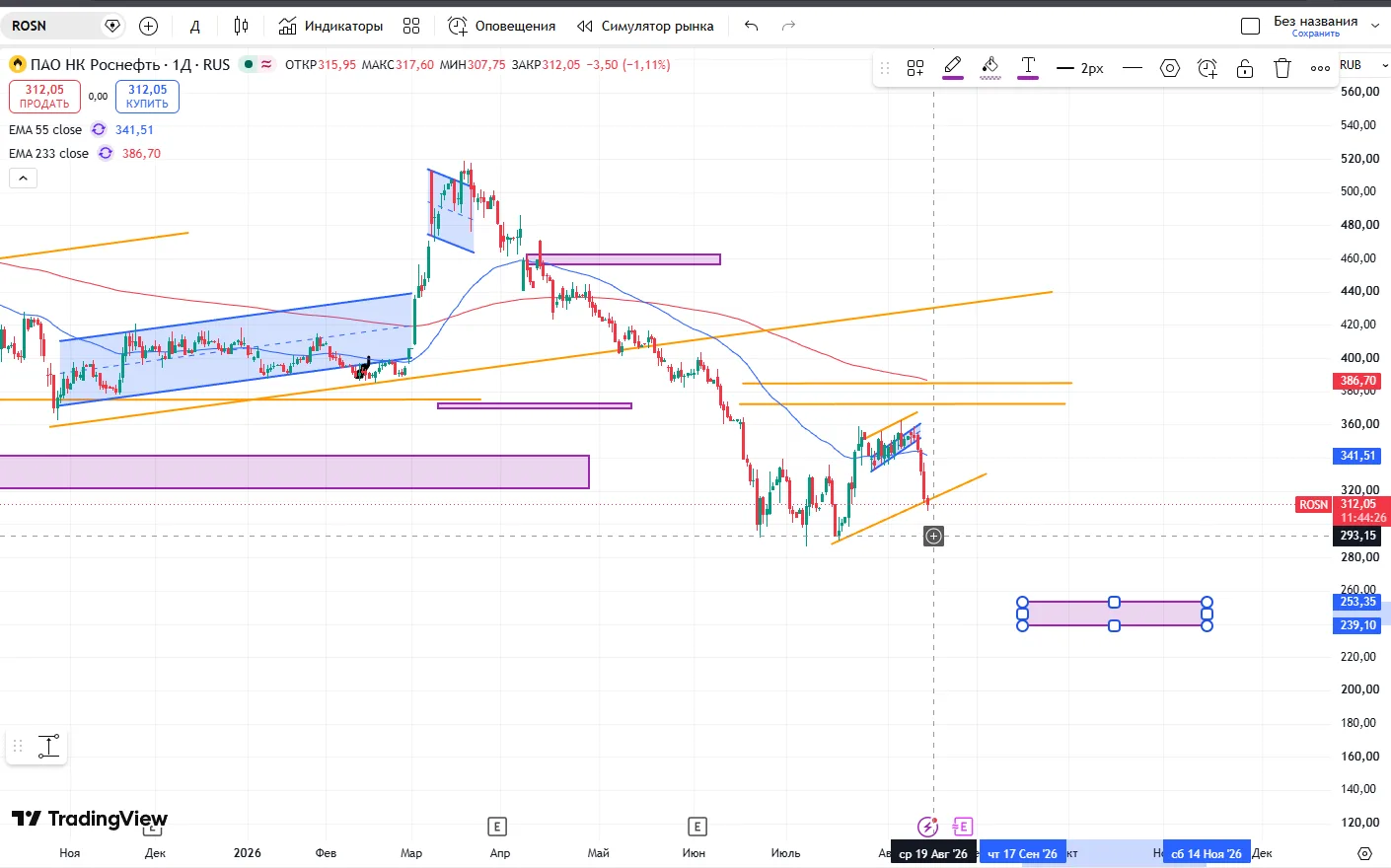The height and width of the screenshot is (868, 1391).
Task: Change the rectangle border line color
Action: pyautogui.click(x=953, y=68)
